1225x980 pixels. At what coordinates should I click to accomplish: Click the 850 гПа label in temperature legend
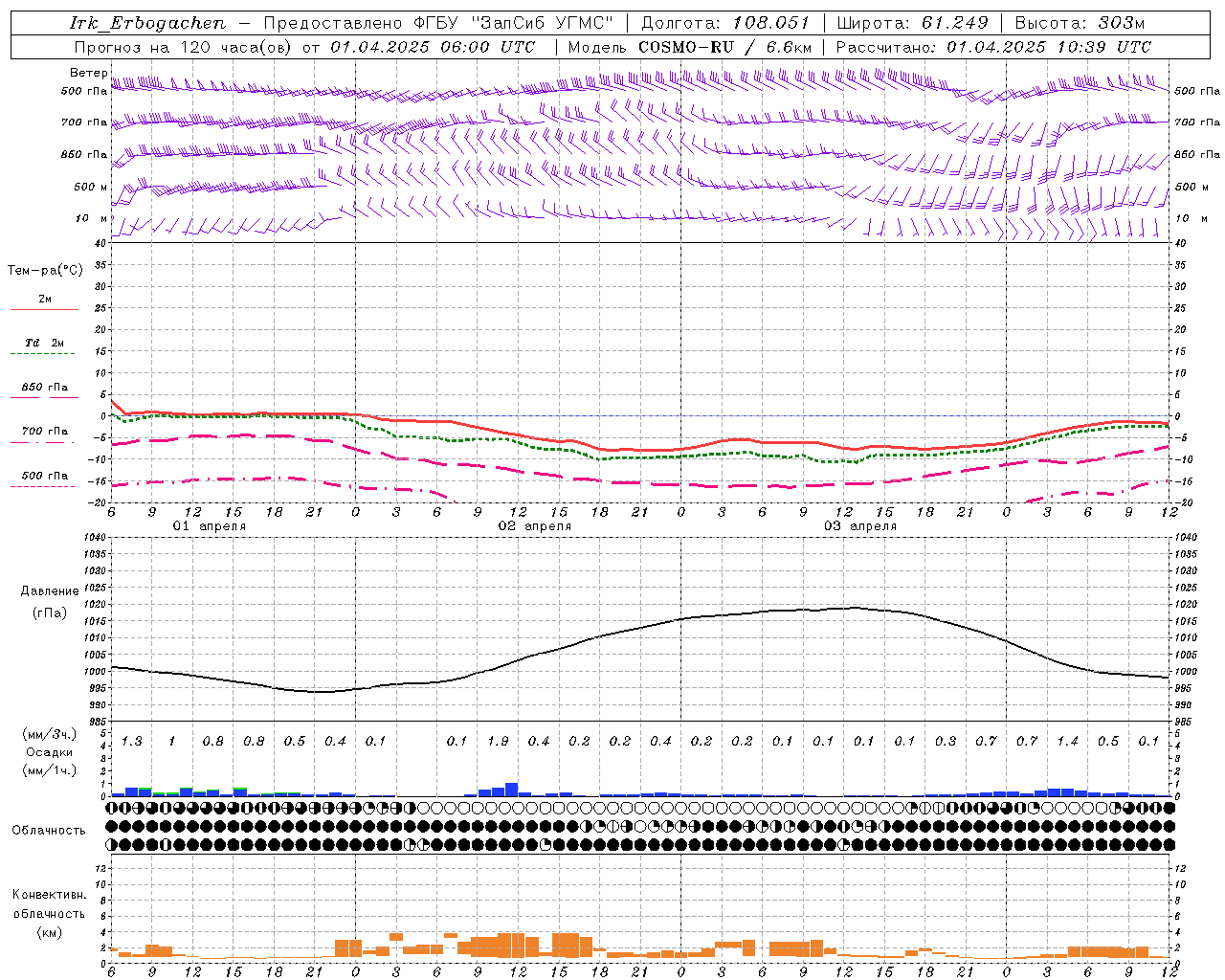click(x=45, y=388)
